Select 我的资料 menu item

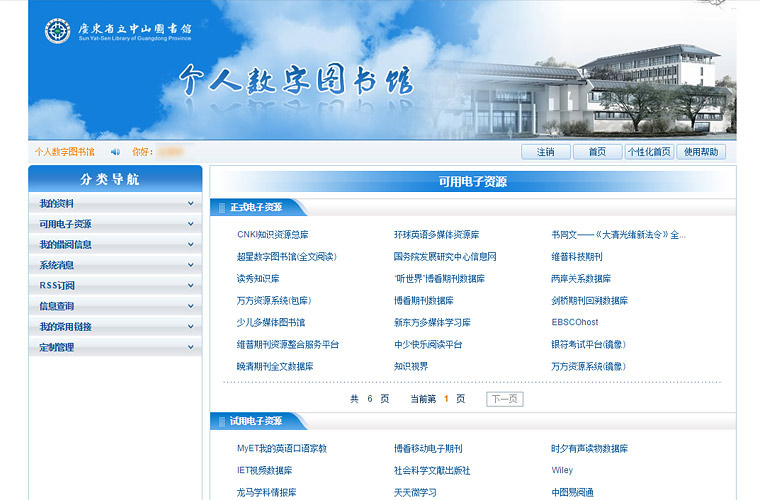coord(115,203)
